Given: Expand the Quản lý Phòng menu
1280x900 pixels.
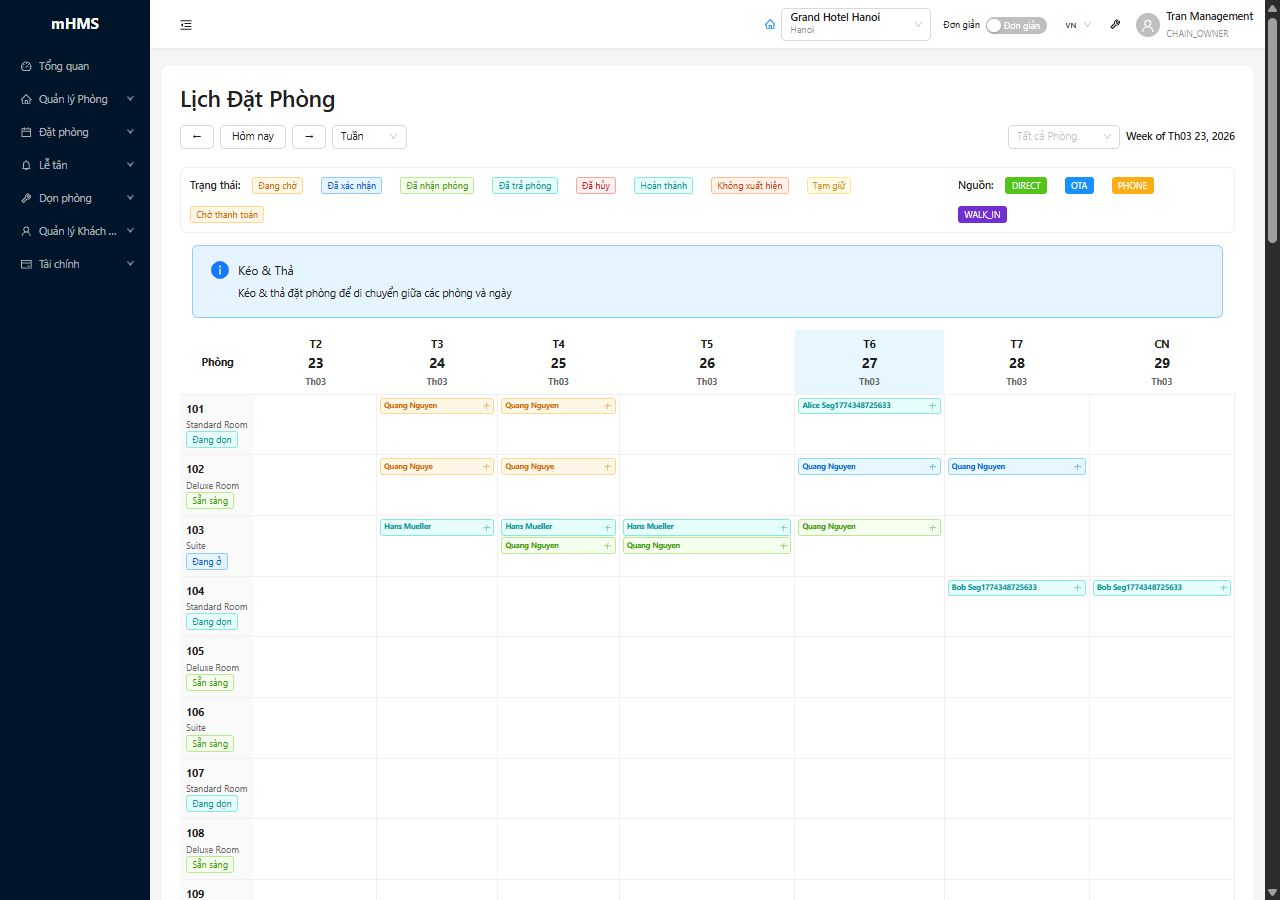Looking at the screenshot, I should pyautogui.click(x=75, y=99).
